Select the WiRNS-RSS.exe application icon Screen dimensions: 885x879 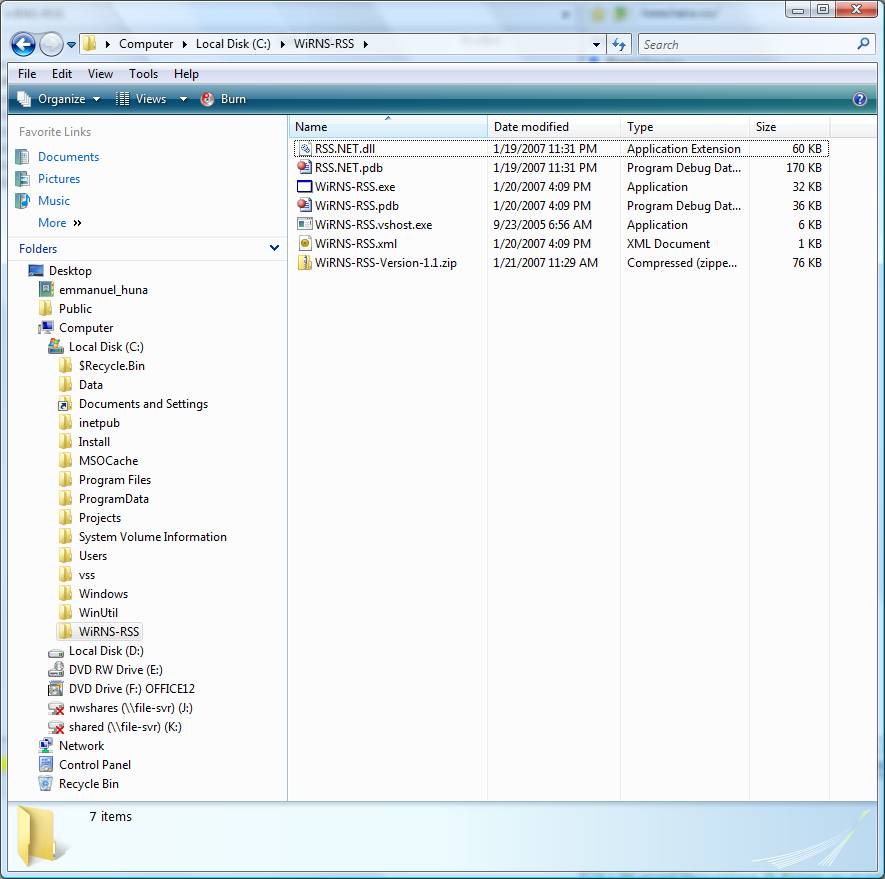(305, 187)
